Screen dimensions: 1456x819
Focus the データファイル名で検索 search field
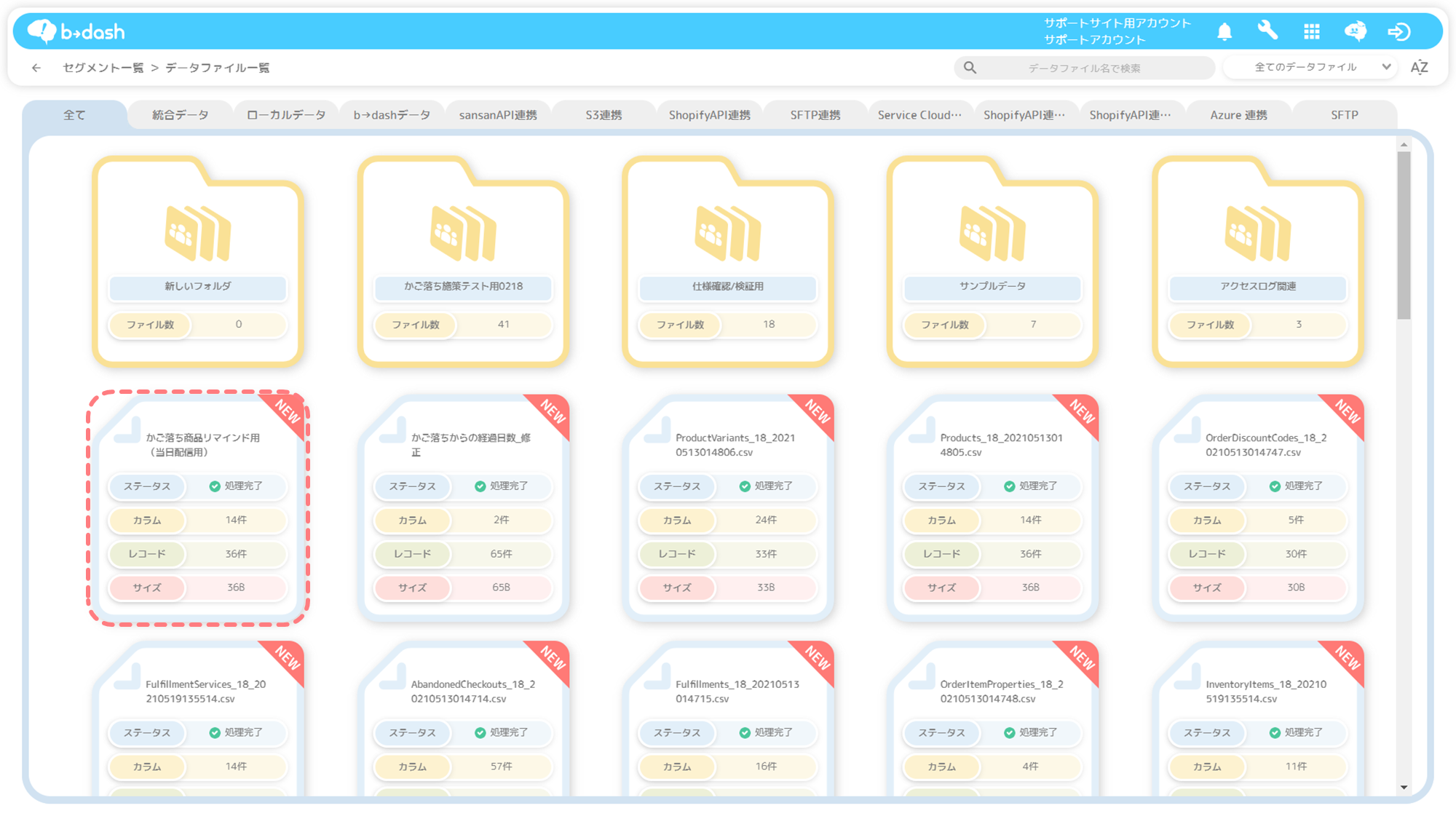tap(1084, 68)
